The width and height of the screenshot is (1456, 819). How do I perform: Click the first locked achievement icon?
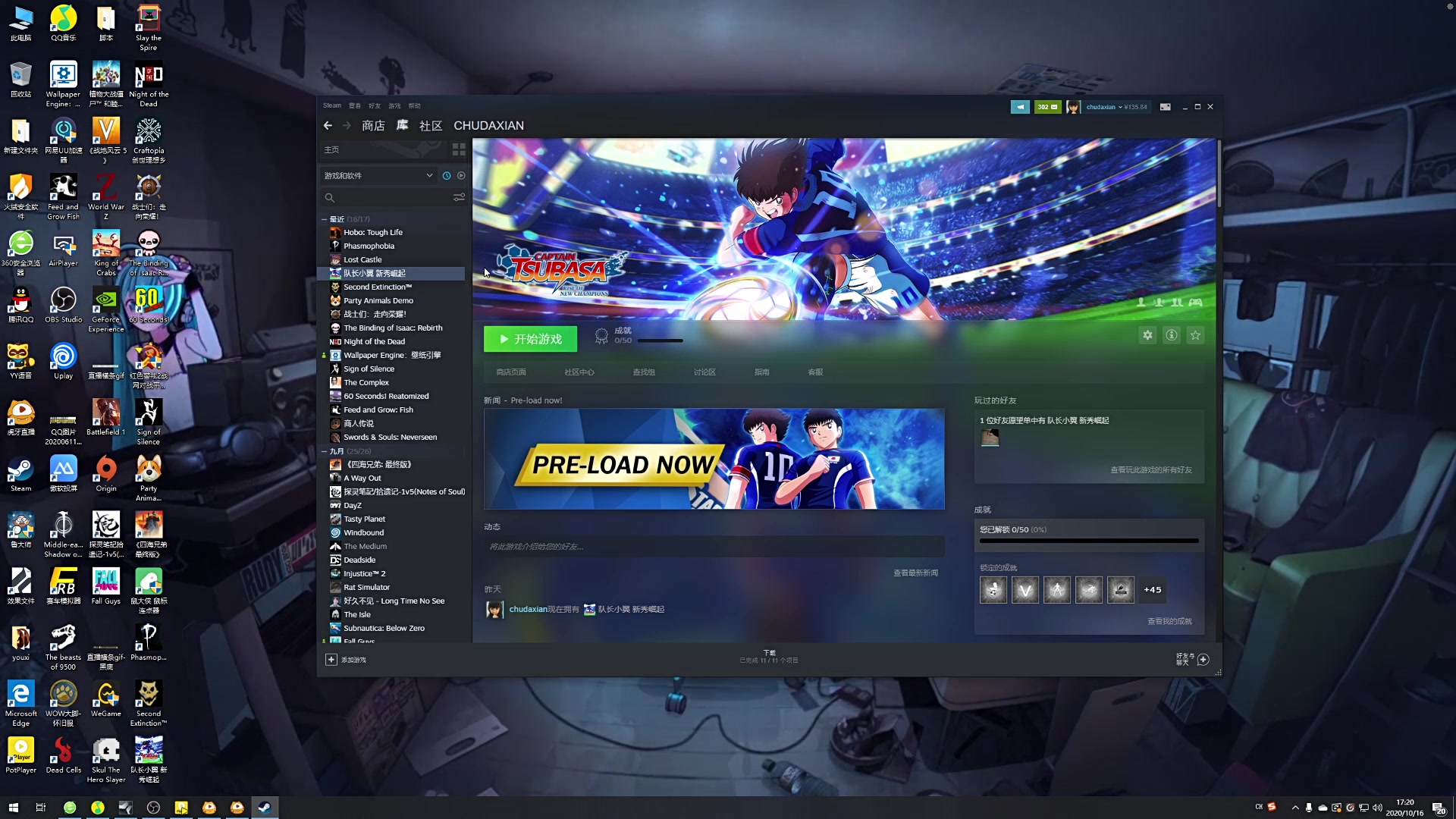point(993,590)
